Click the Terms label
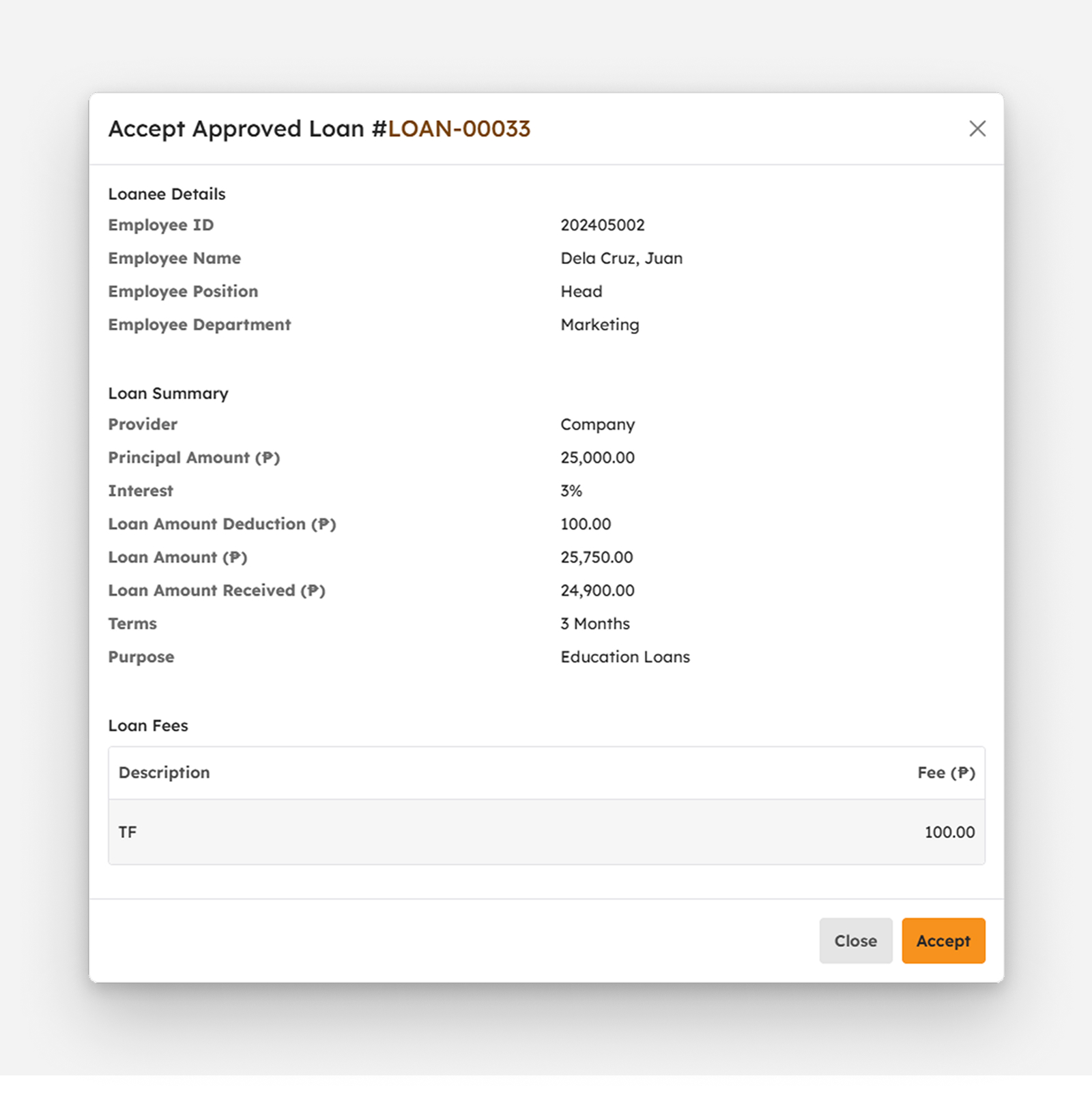Viewport: 1092px width, 1102px height. (132, 624)
